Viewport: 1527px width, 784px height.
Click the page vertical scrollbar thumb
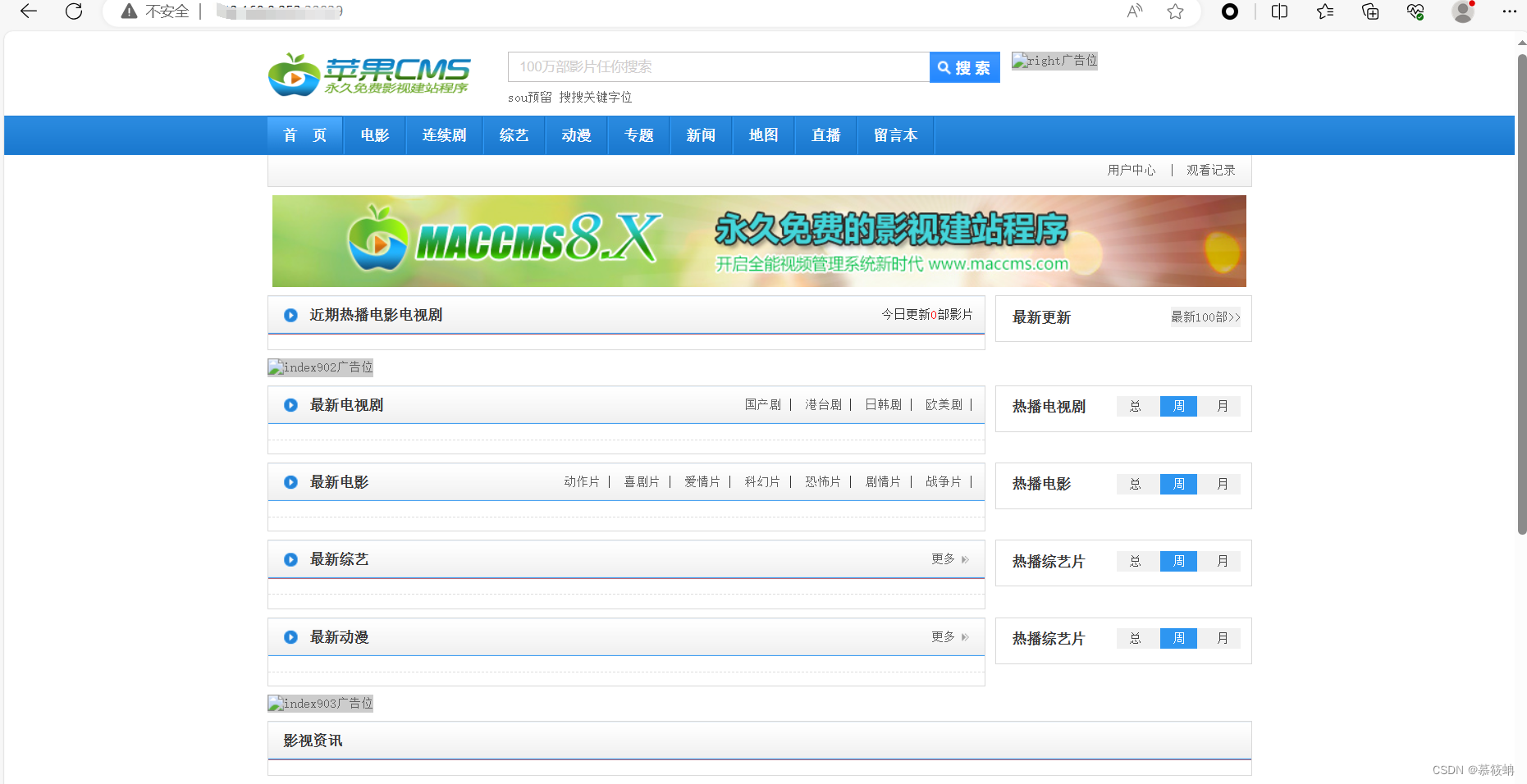tap(1521, 294)
